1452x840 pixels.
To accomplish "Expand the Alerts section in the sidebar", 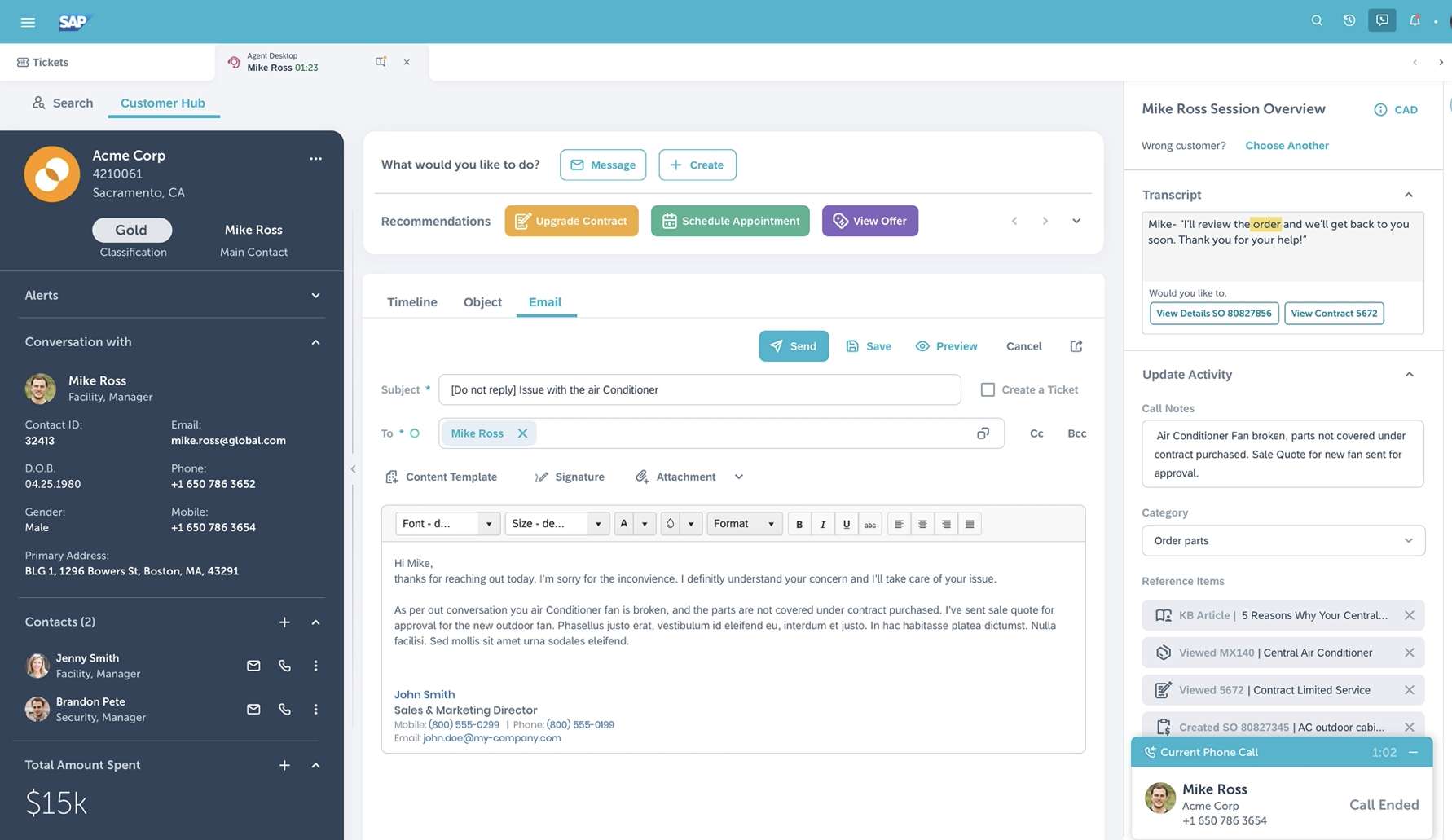I will coord(315,295).
